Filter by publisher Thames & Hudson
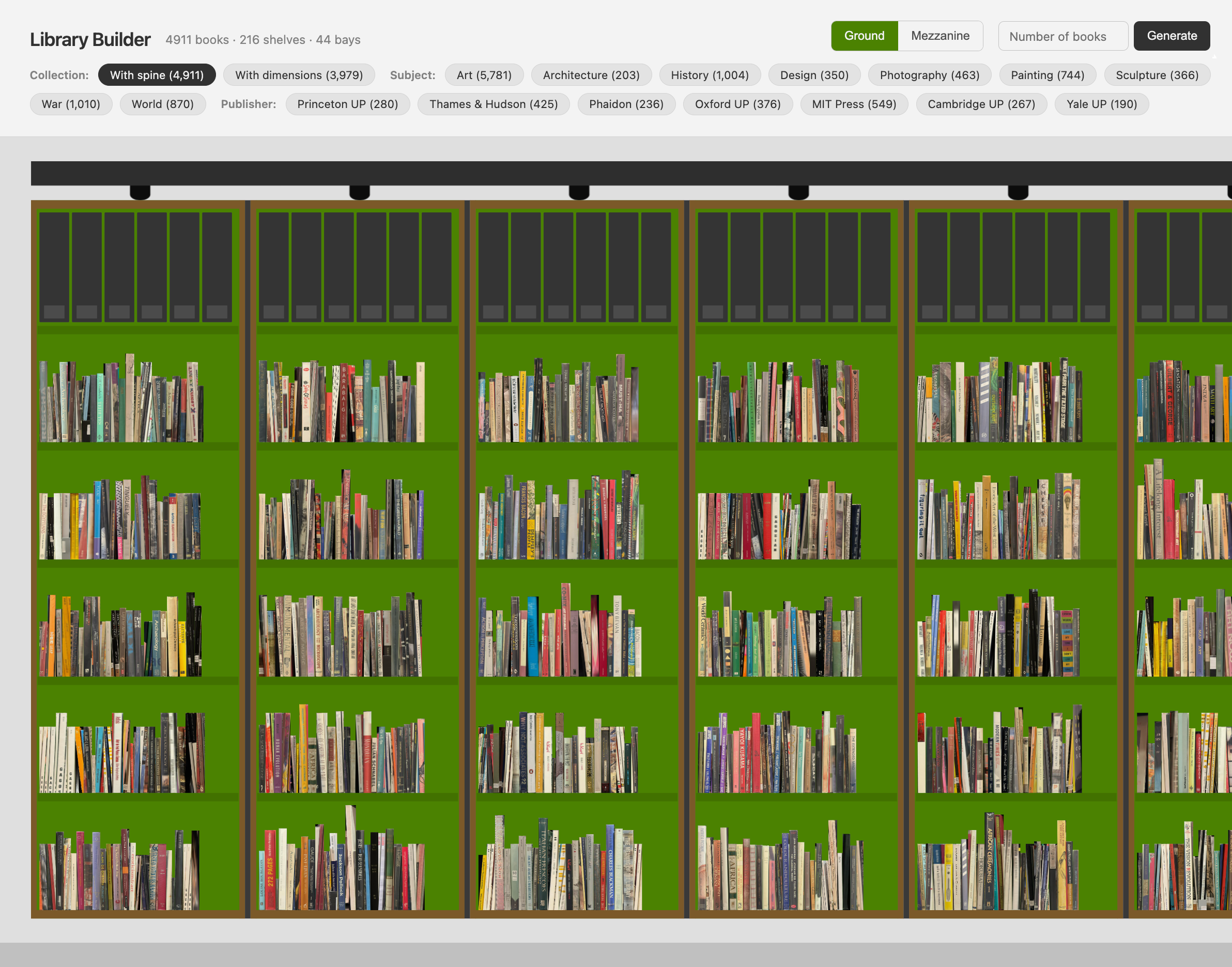Screen dimensions: 1232x967 [493, 104]
